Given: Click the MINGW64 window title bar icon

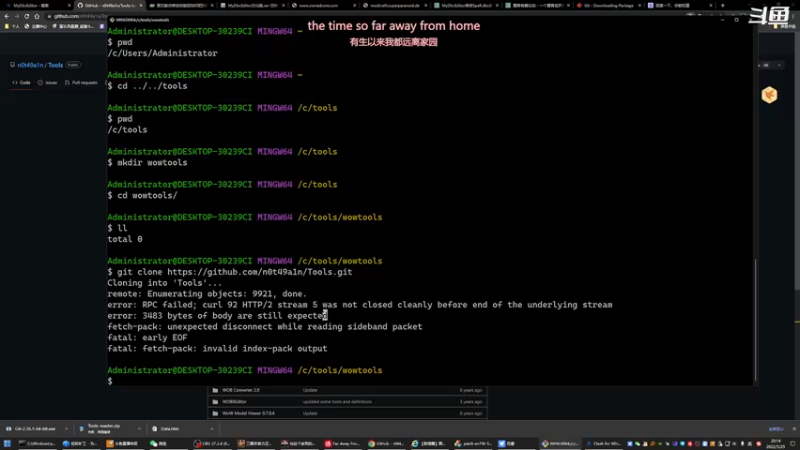Looking at the screenshot, I should [112, 20].
